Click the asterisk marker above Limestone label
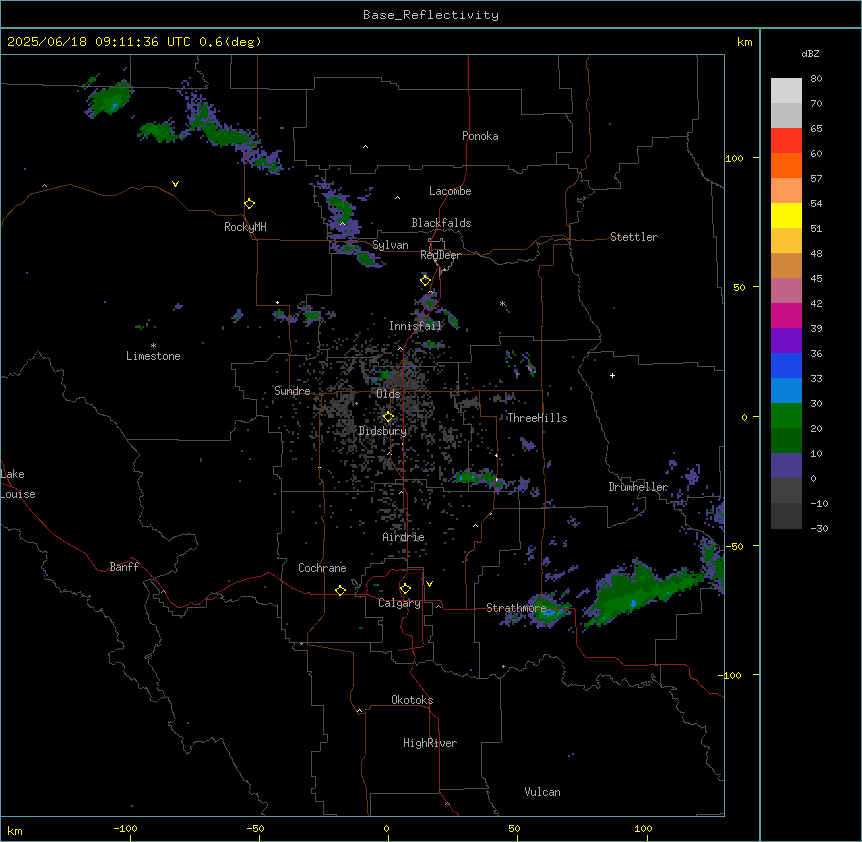Viewport: 862px width, 842px height. (x=153, y=346)
